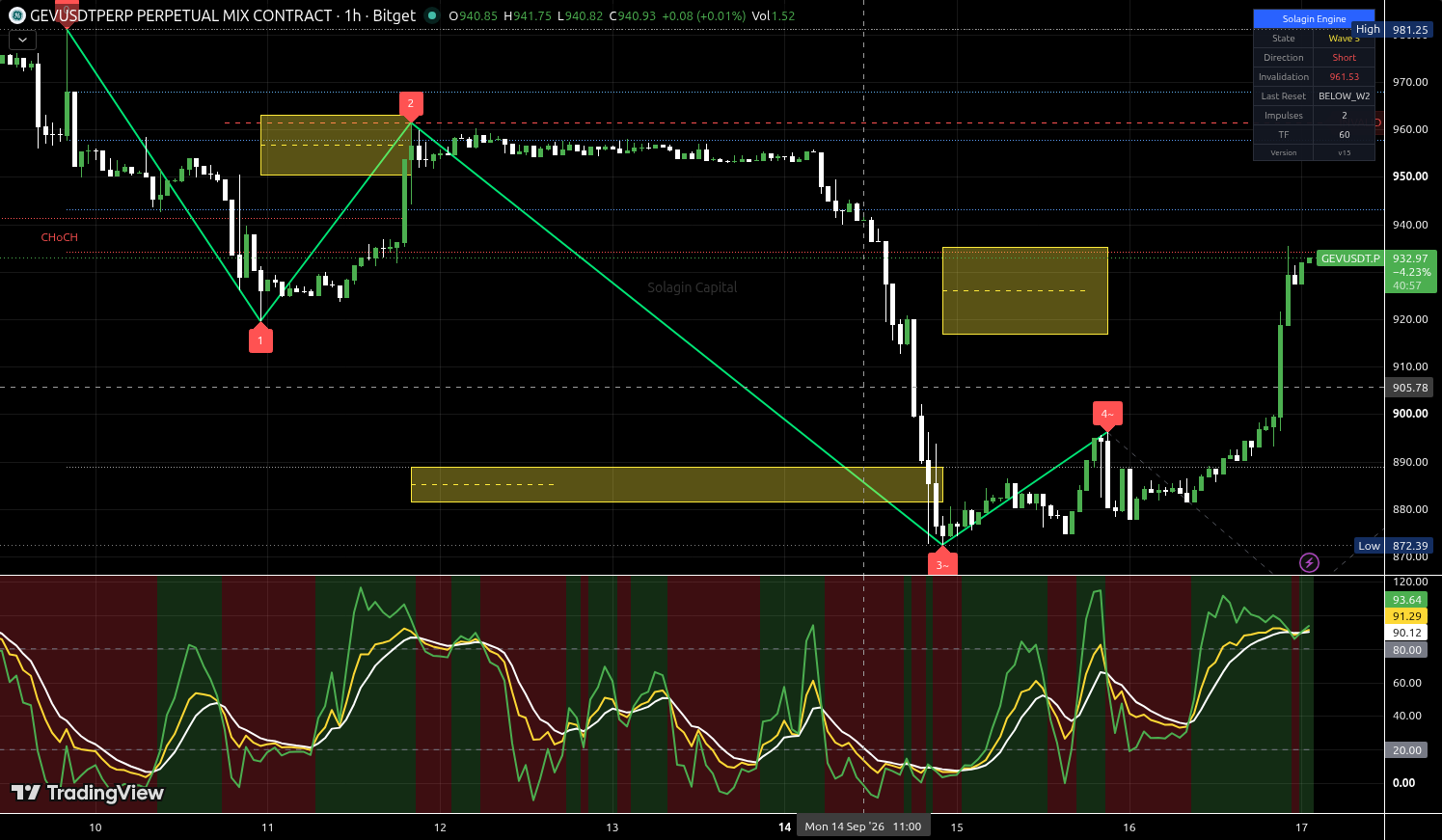Click the Solagin Engine table header
This screenshot has width=1442, height=840.
point(1314,19)
